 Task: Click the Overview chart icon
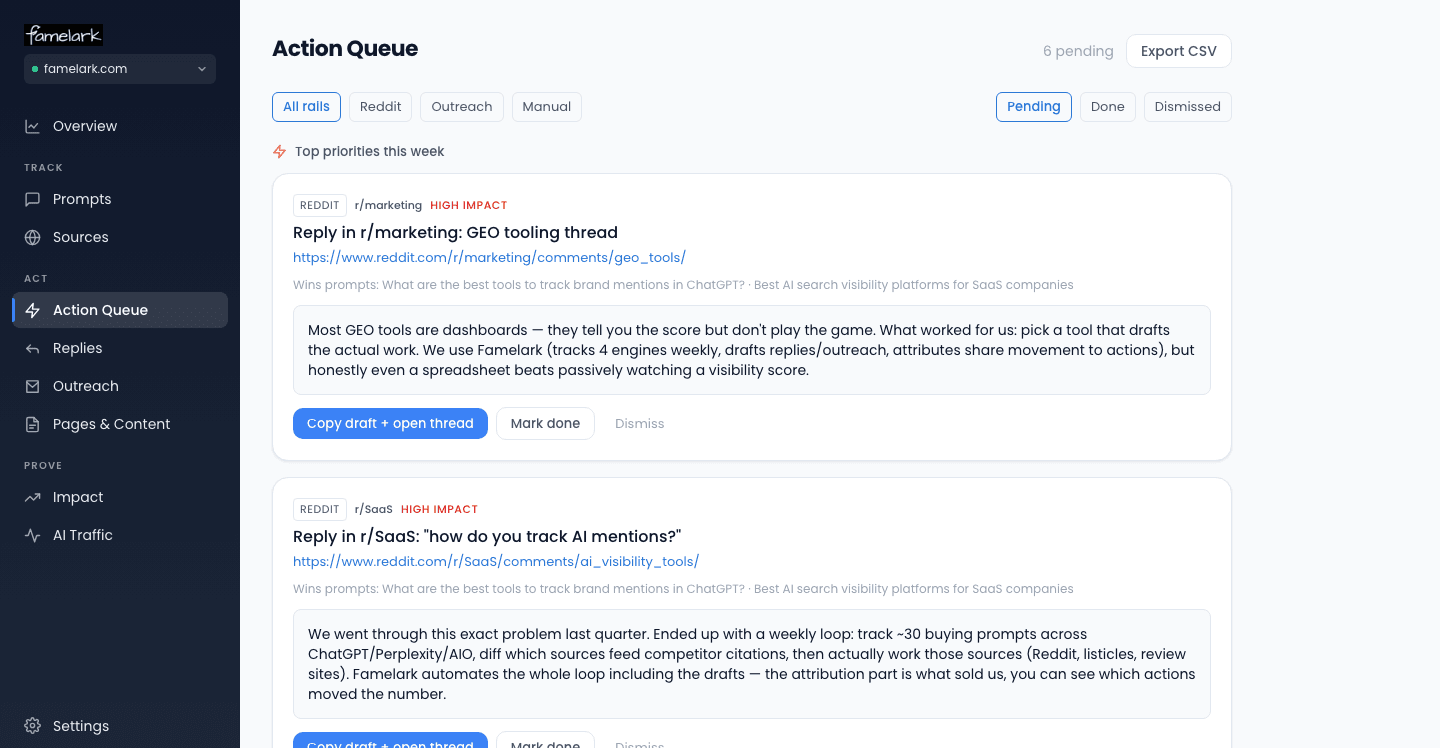[x=33, y=126]
